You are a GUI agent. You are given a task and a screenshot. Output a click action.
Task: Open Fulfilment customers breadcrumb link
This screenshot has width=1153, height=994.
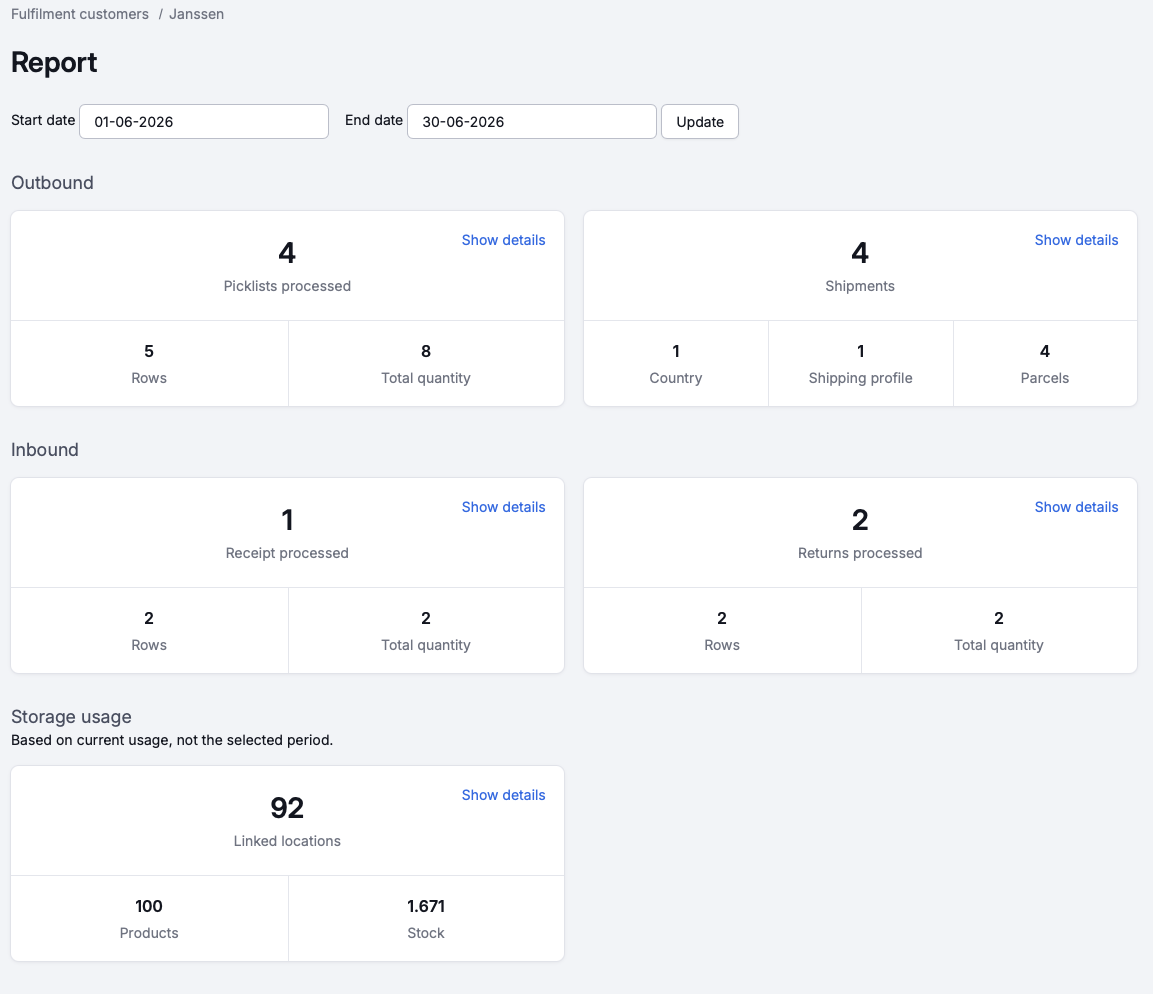(x=79, y=14)
